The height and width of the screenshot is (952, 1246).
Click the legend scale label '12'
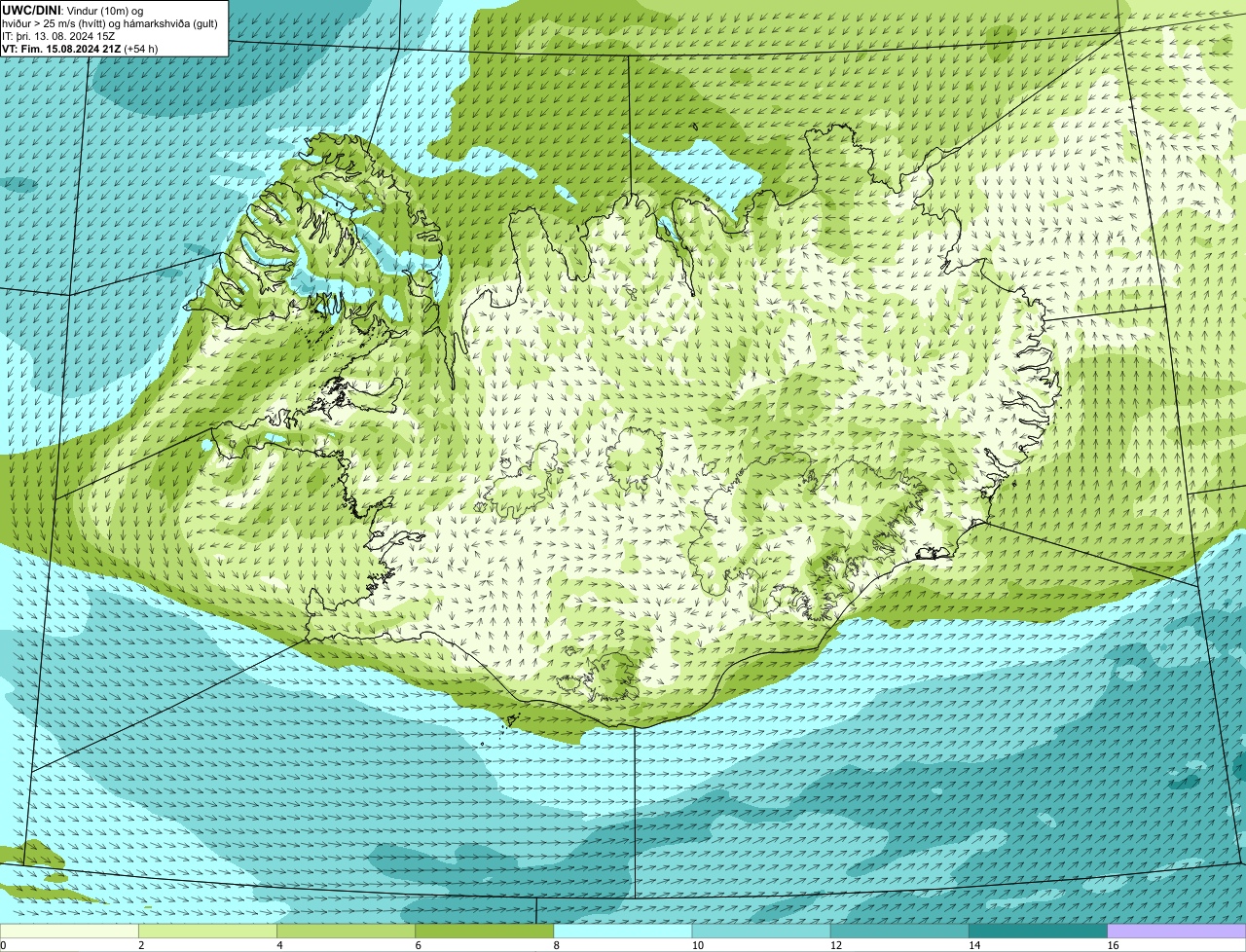[836, 945]
